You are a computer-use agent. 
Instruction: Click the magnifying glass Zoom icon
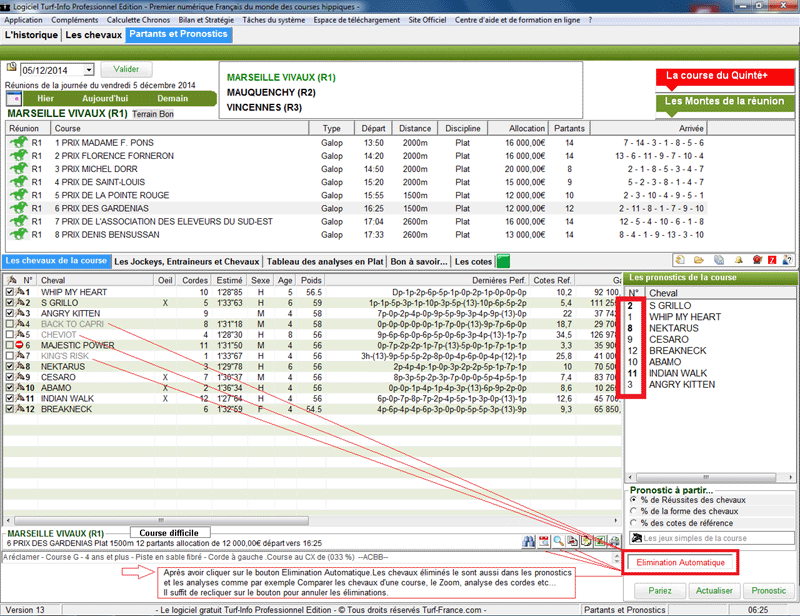(558, 541)
